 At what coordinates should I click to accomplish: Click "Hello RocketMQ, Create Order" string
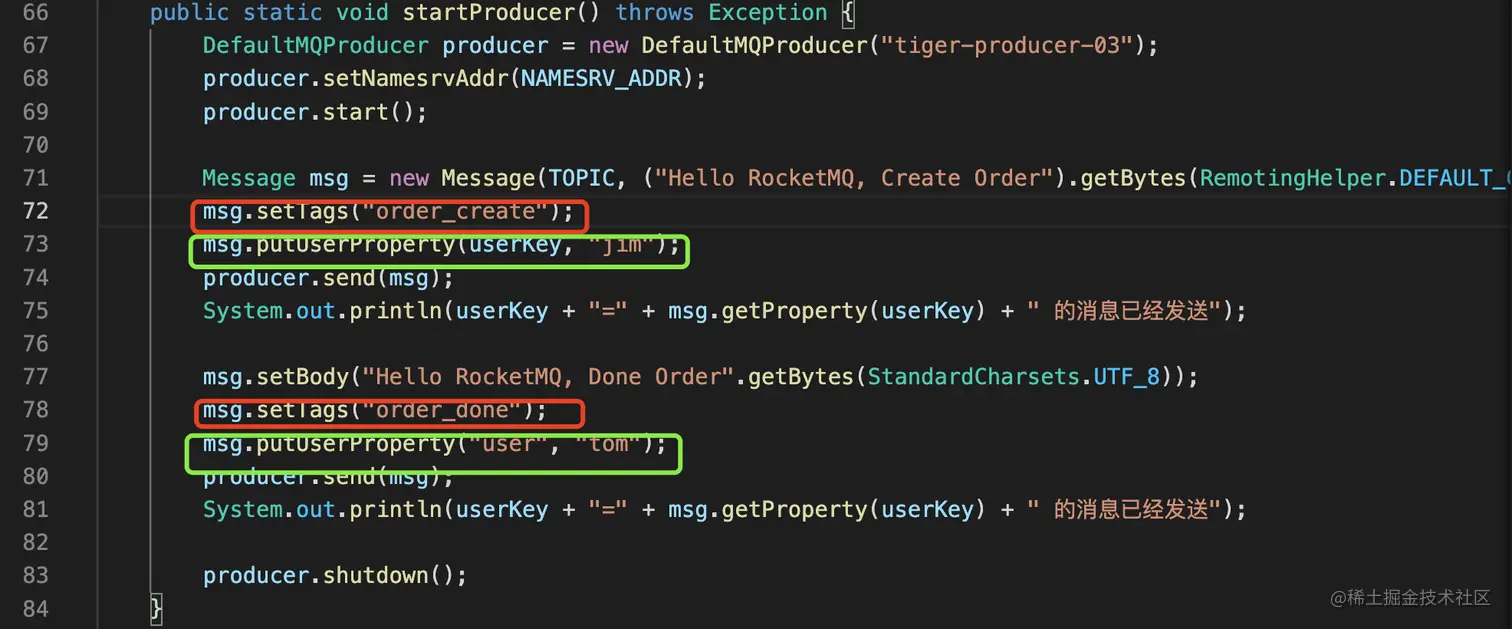tap(854, 178)
